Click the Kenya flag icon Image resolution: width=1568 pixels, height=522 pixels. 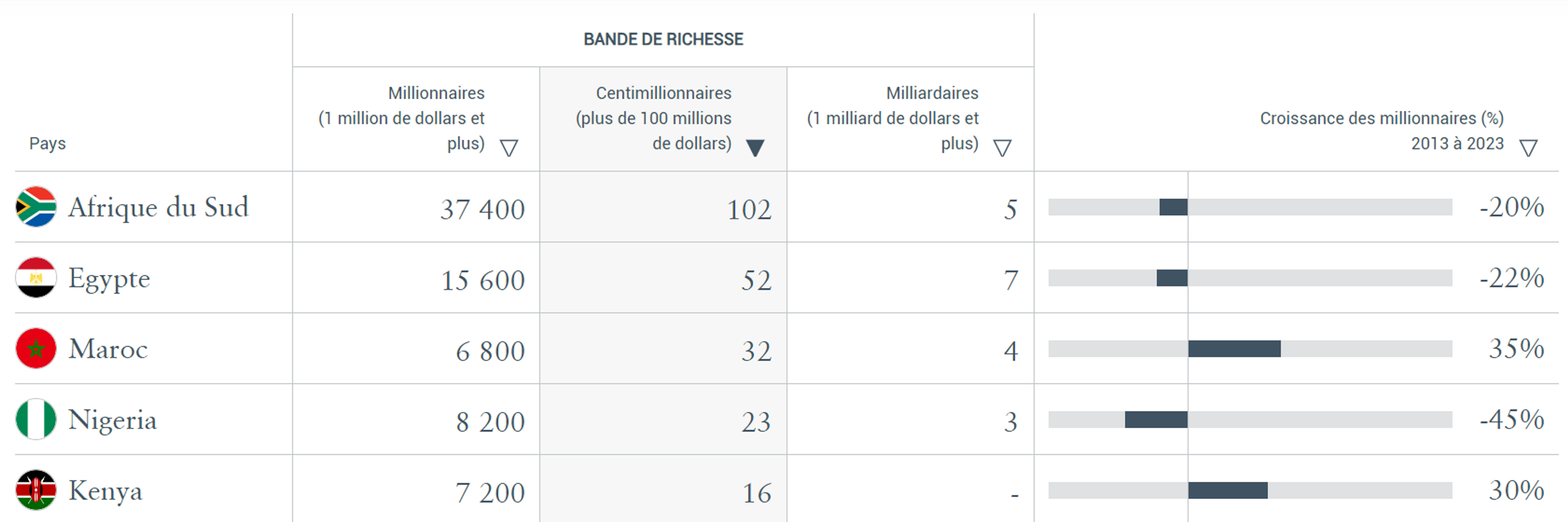click(x=35, y=490)
